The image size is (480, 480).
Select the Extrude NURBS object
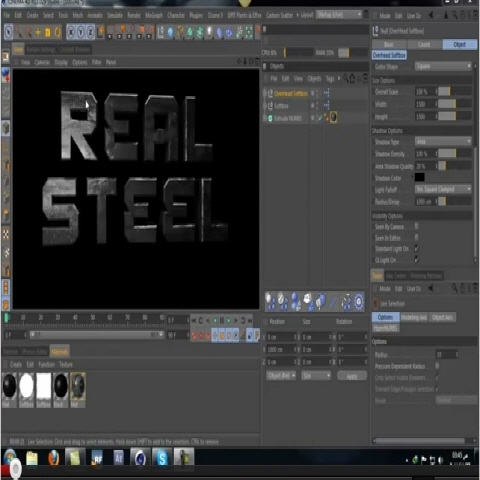(288, 118)
